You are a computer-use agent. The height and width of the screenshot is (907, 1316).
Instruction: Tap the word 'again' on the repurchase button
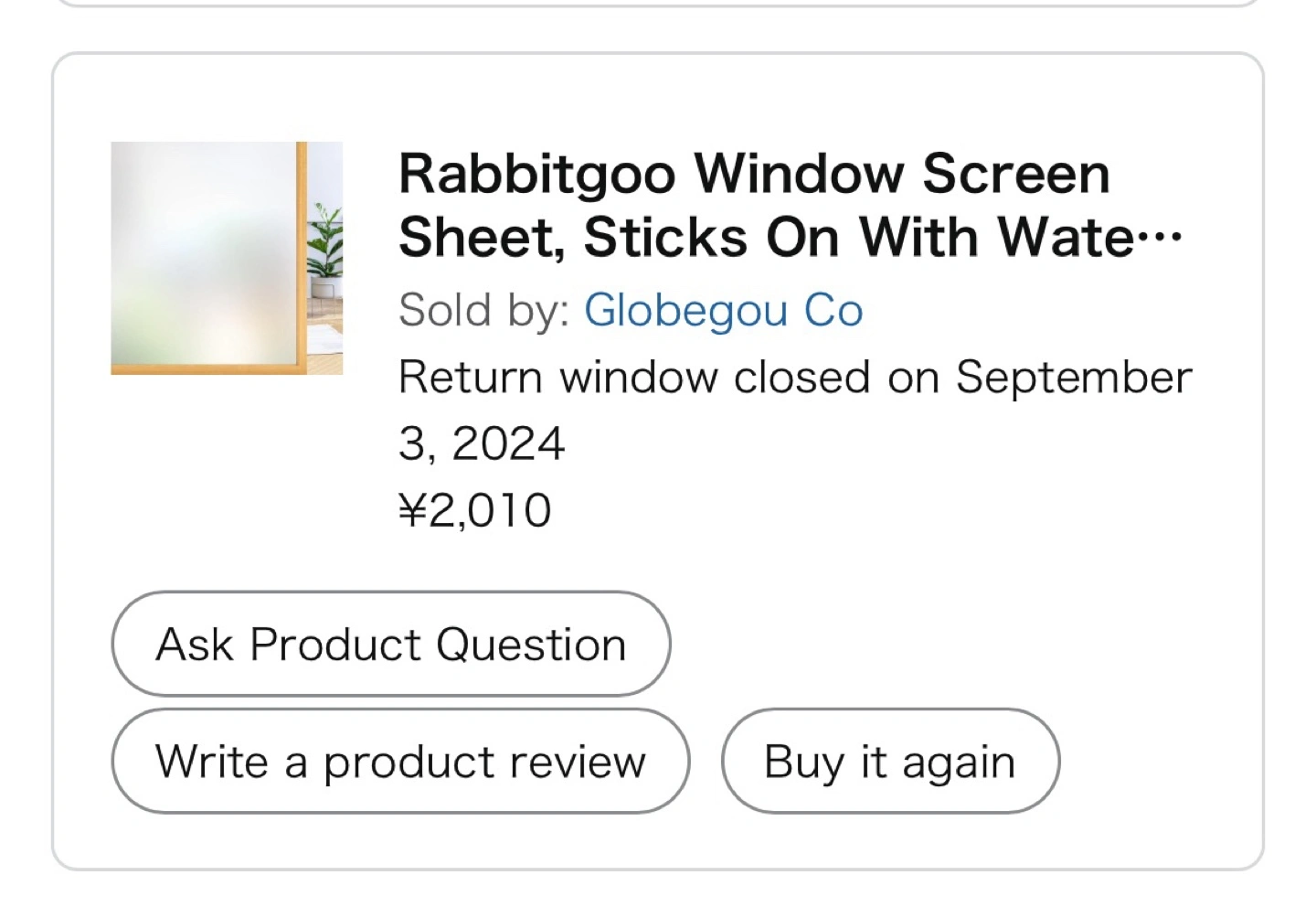click(959, 763)
